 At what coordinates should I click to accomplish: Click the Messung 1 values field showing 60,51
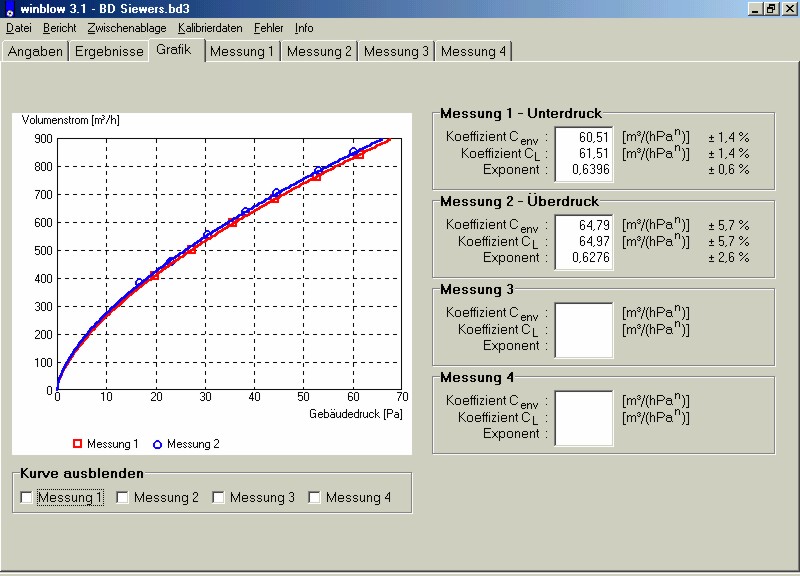(x=584, y=154)
